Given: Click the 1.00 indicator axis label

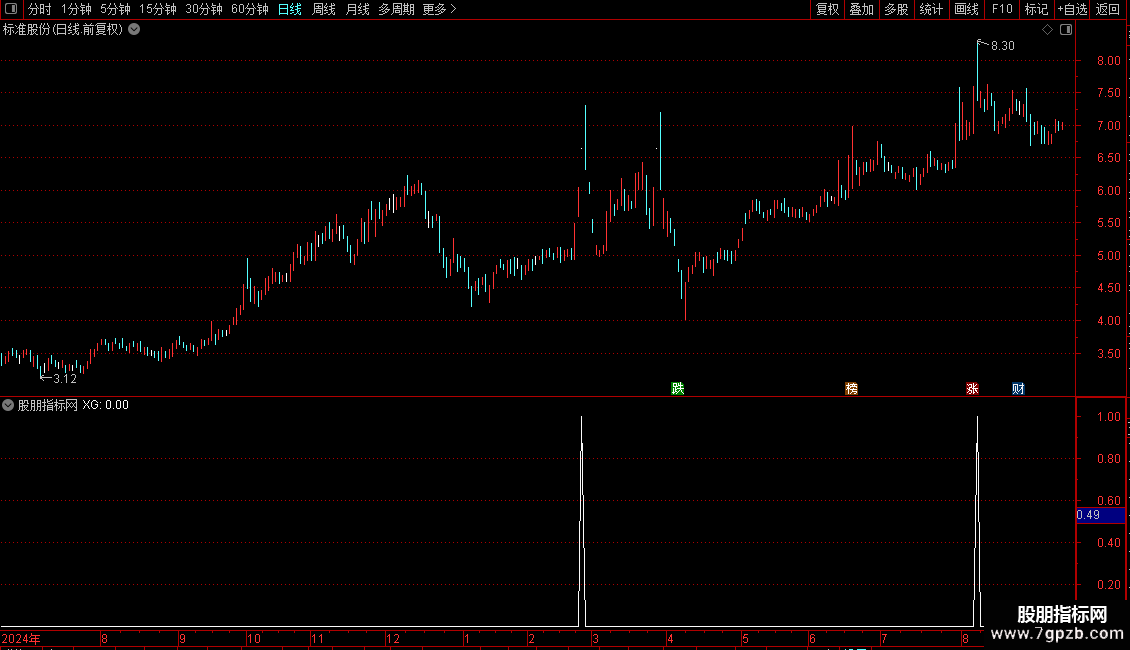Looking at the screenshot, I should pos(1108,417).
